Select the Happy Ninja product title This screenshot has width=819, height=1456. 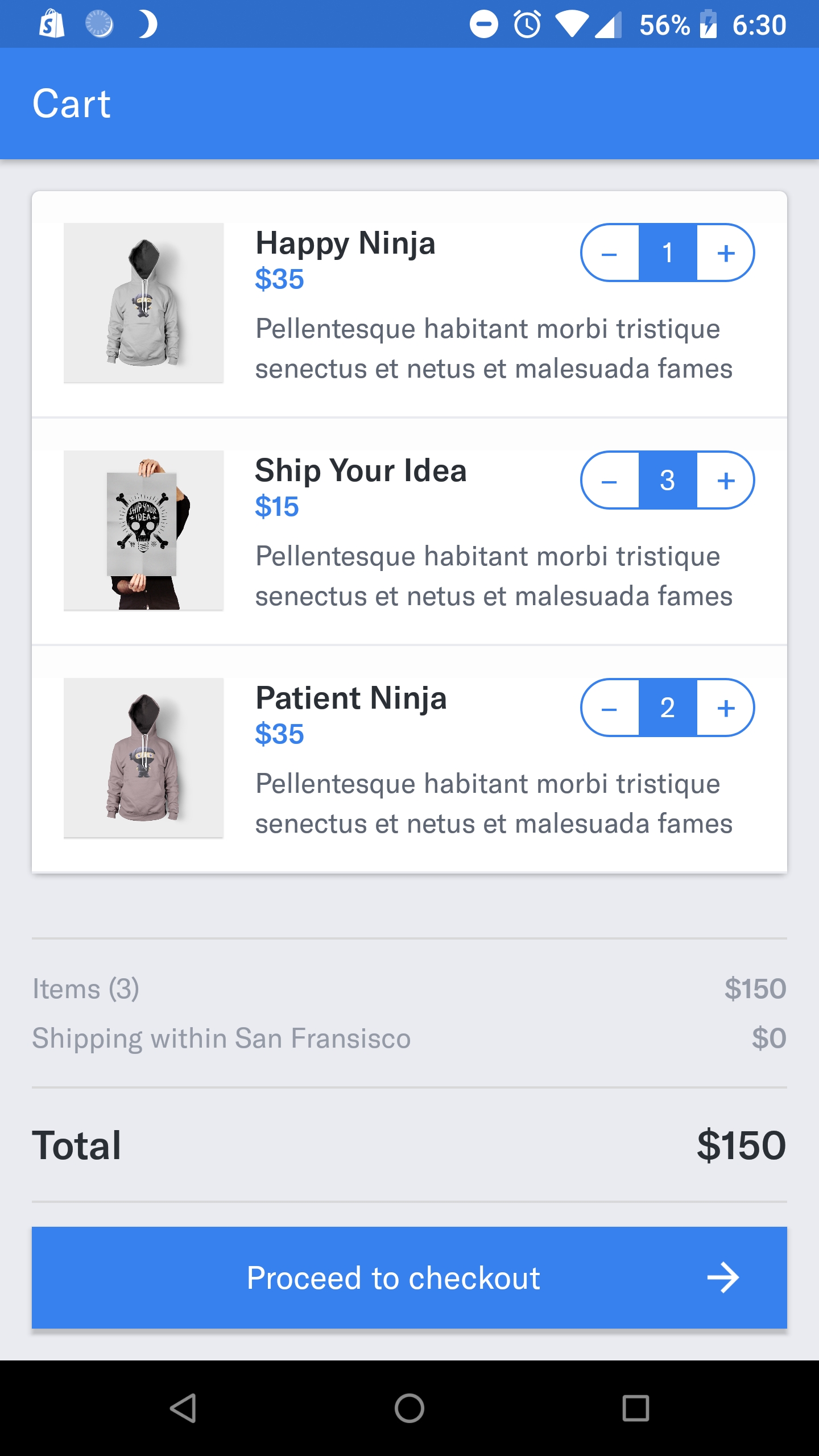(345, 243)
